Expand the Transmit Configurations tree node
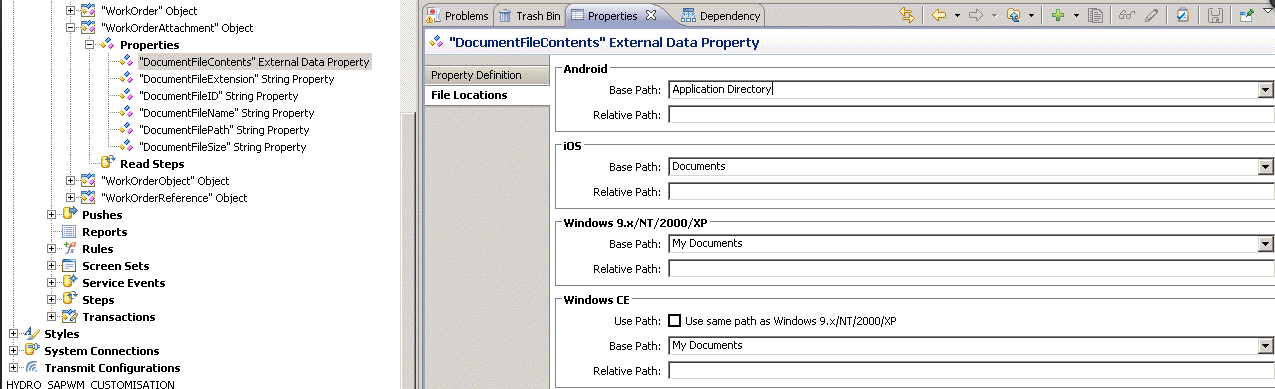The image size is (1275, 389). coord(14,368)
